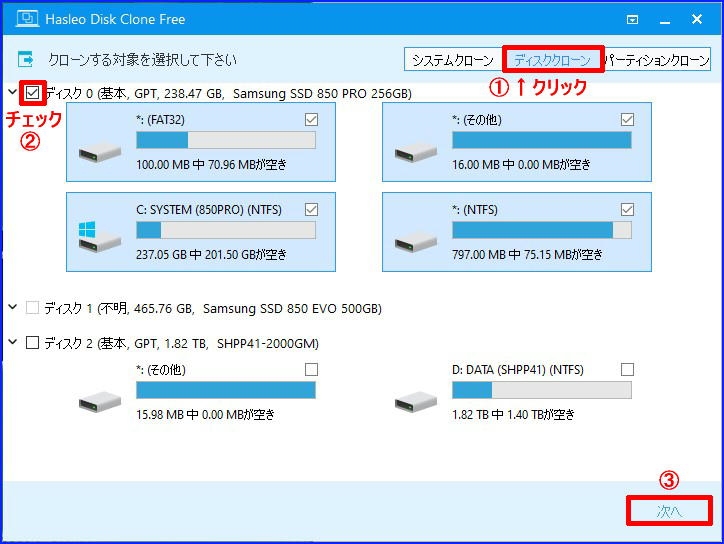Select the ディスク 2 SHPP41-2000GM label

point(182,343)
